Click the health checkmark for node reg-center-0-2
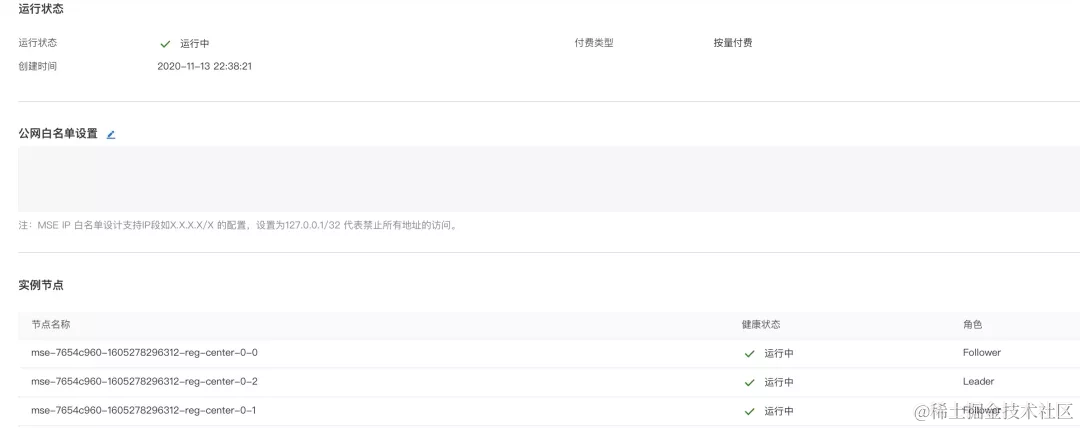Image resolution: width=1080 pixels, height=428 pixels. click(x=749, y=383)
